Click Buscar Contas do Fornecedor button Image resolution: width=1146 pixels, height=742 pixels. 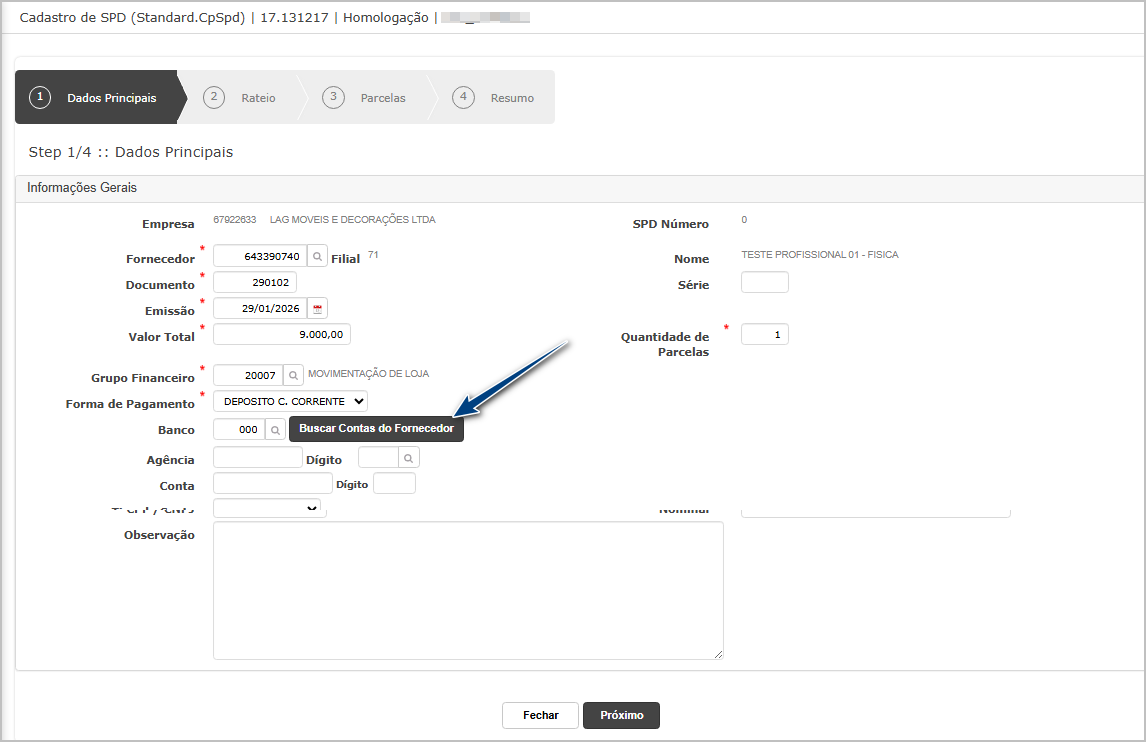[376, 429]
